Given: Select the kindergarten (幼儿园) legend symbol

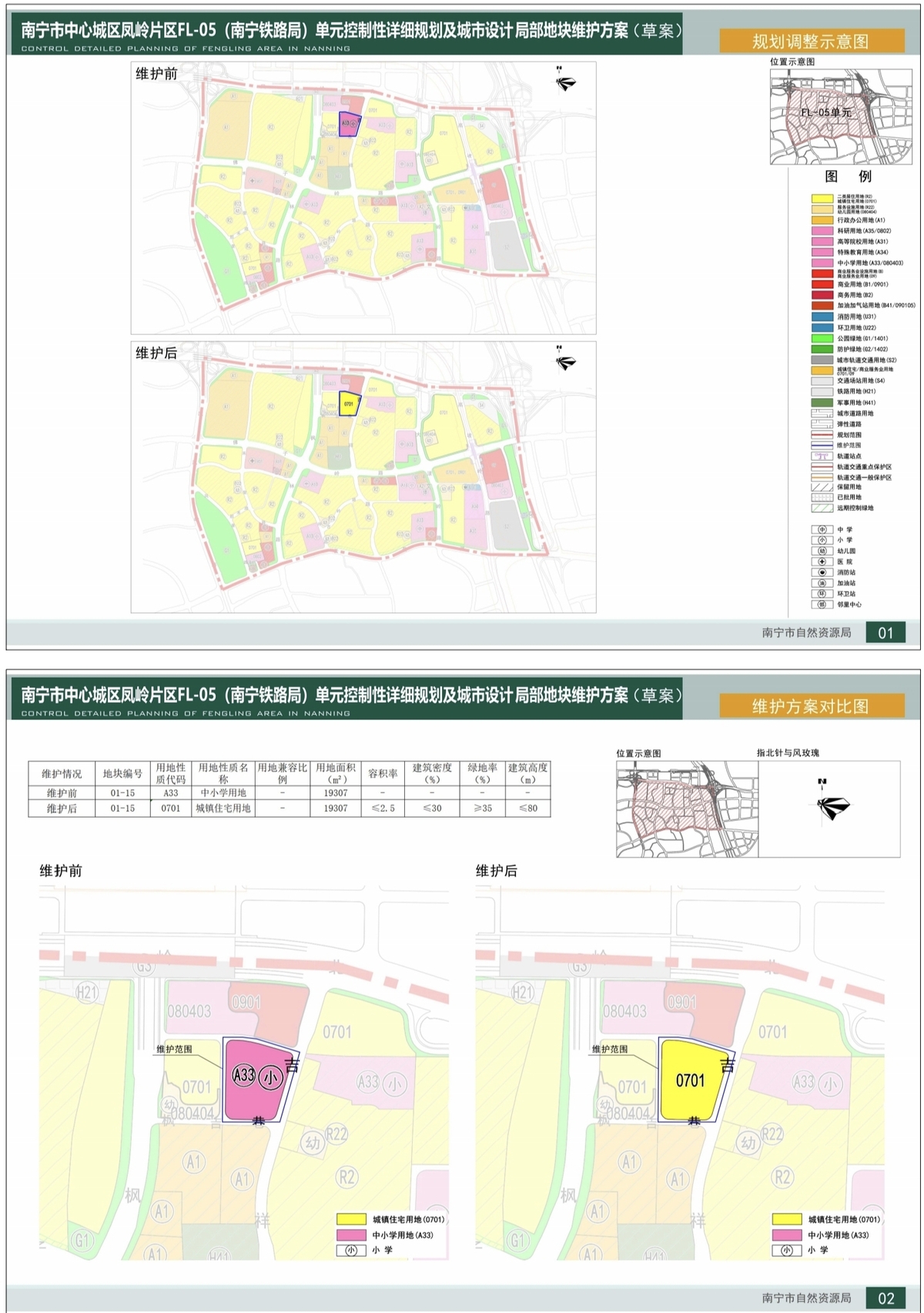Looking at the screenshot, I should click(x=822, y=551).
